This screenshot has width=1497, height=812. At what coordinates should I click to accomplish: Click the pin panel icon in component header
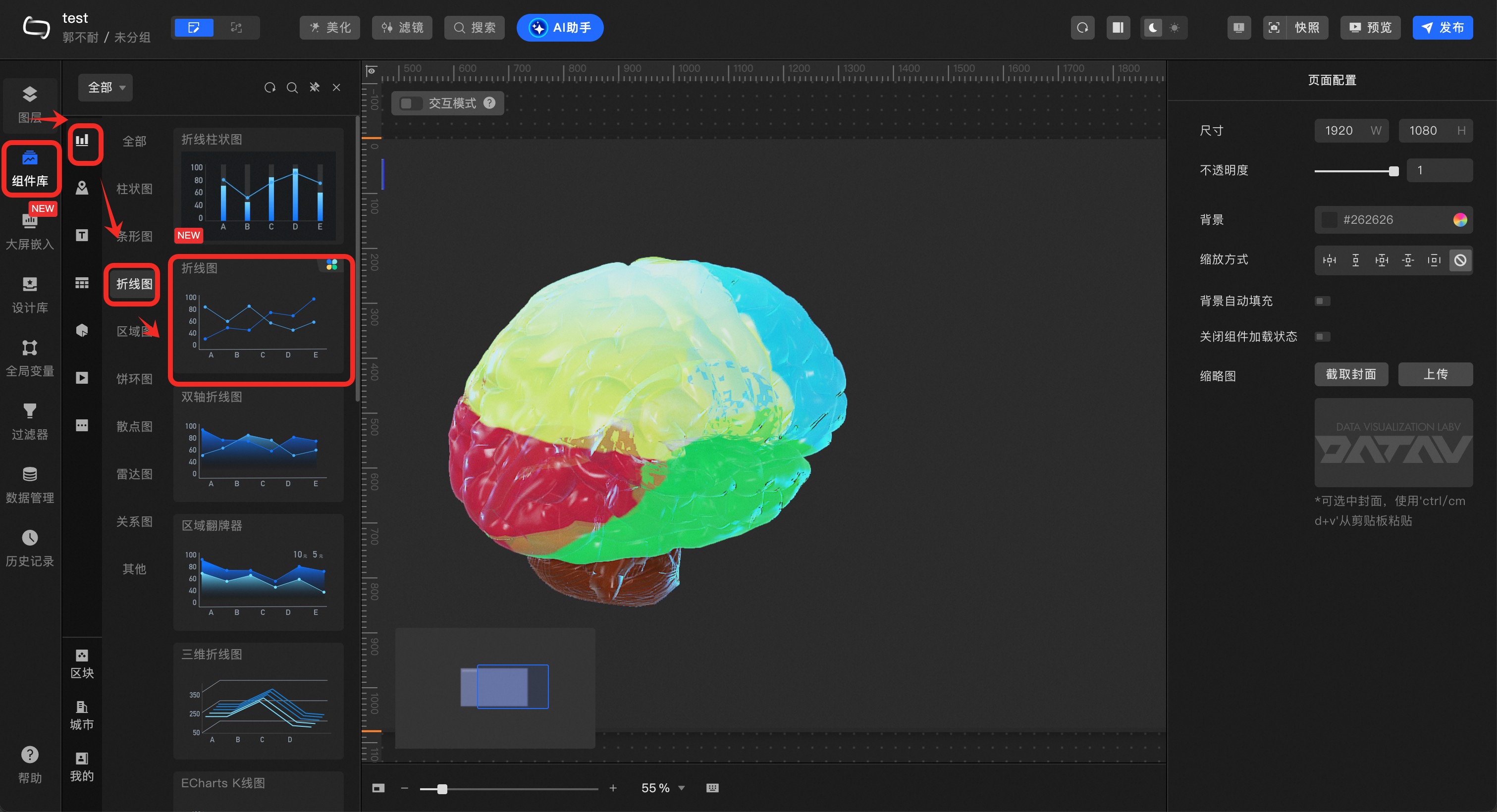(315, 88)
